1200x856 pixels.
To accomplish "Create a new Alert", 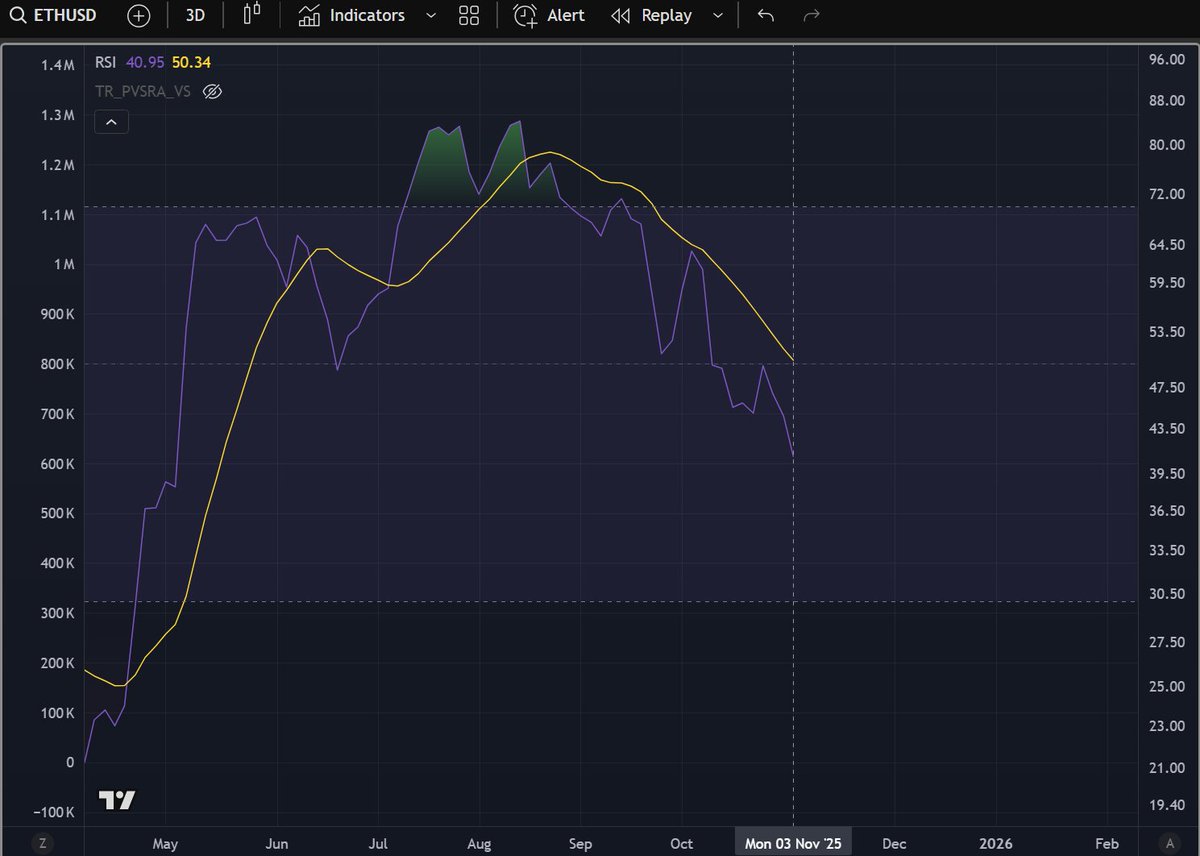I will point(549,16).
